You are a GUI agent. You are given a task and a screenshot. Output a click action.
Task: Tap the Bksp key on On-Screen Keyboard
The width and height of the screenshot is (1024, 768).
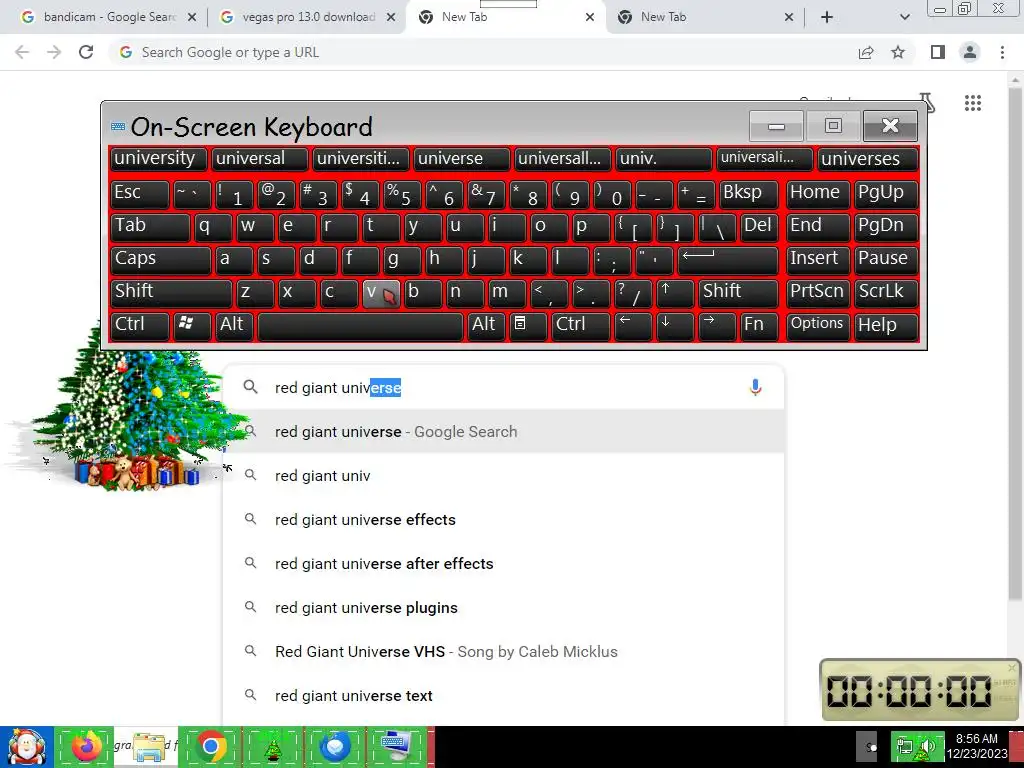point(748,193)
